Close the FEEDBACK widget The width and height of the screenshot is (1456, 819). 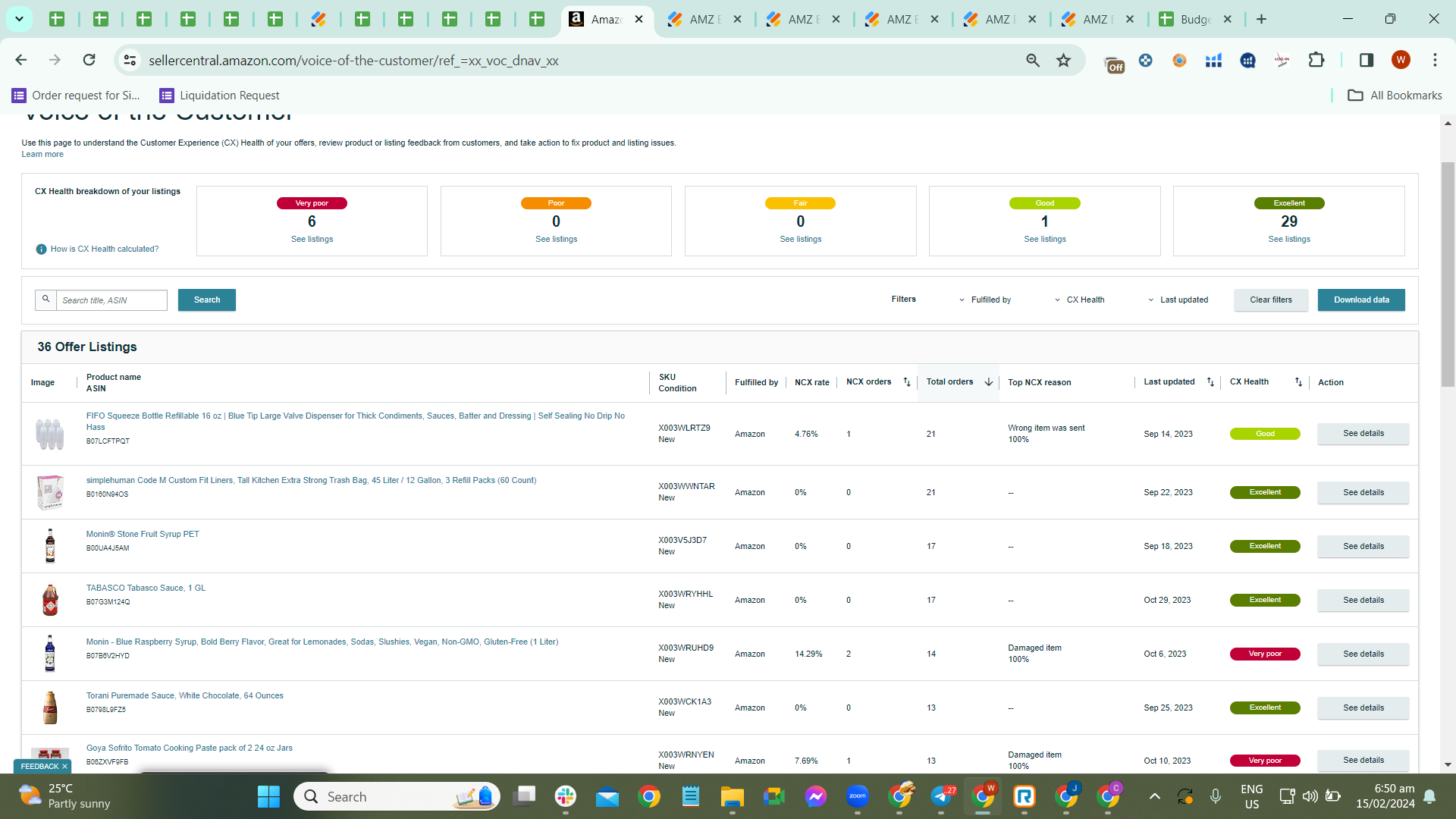(64, 767)
